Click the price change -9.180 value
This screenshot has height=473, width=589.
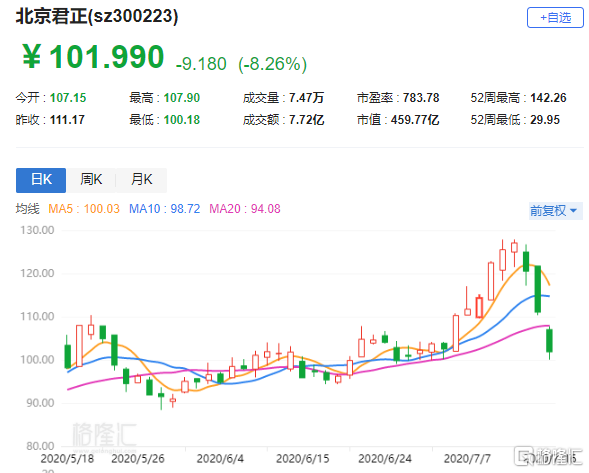coord(201,64)
